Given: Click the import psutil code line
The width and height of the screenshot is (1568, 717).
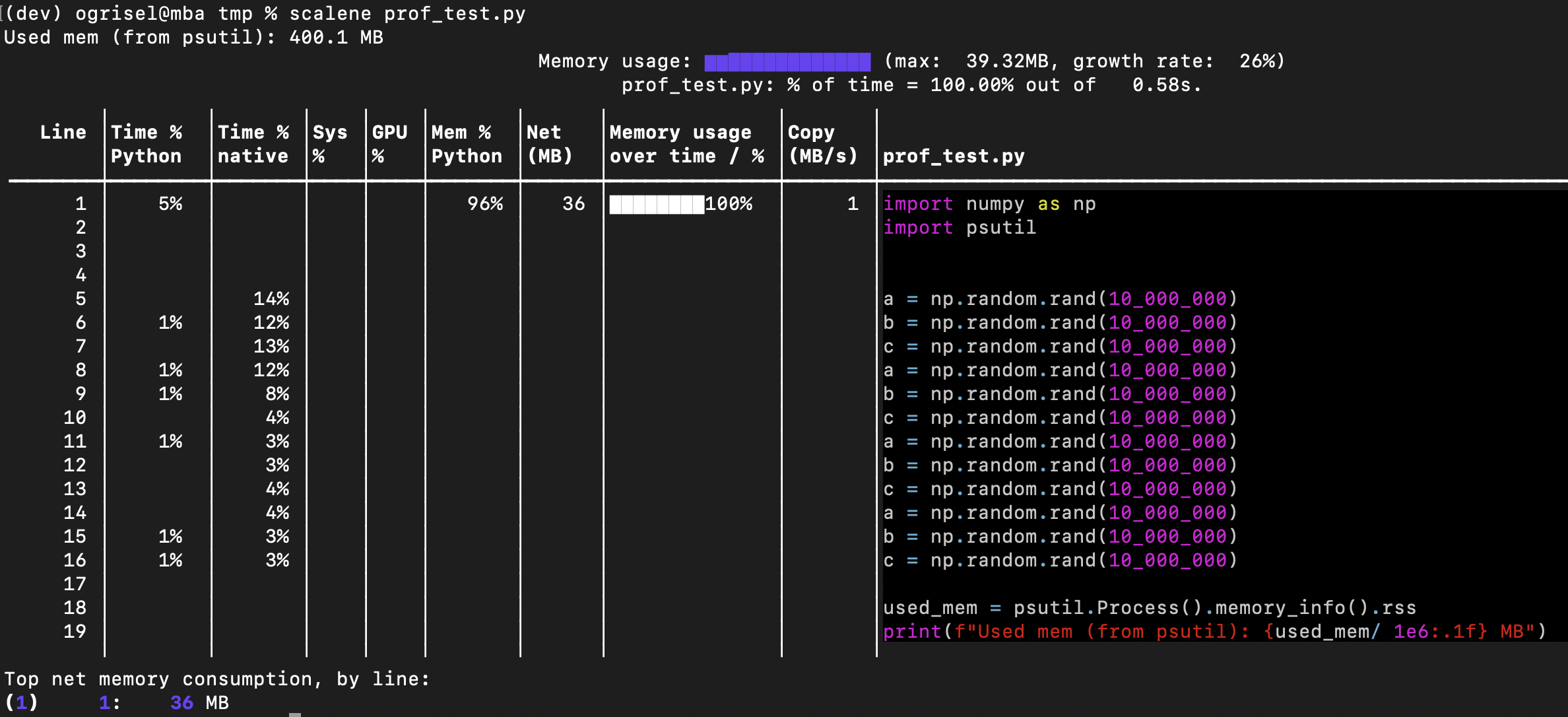Looking at the screenshot, I should pos(960,228).
